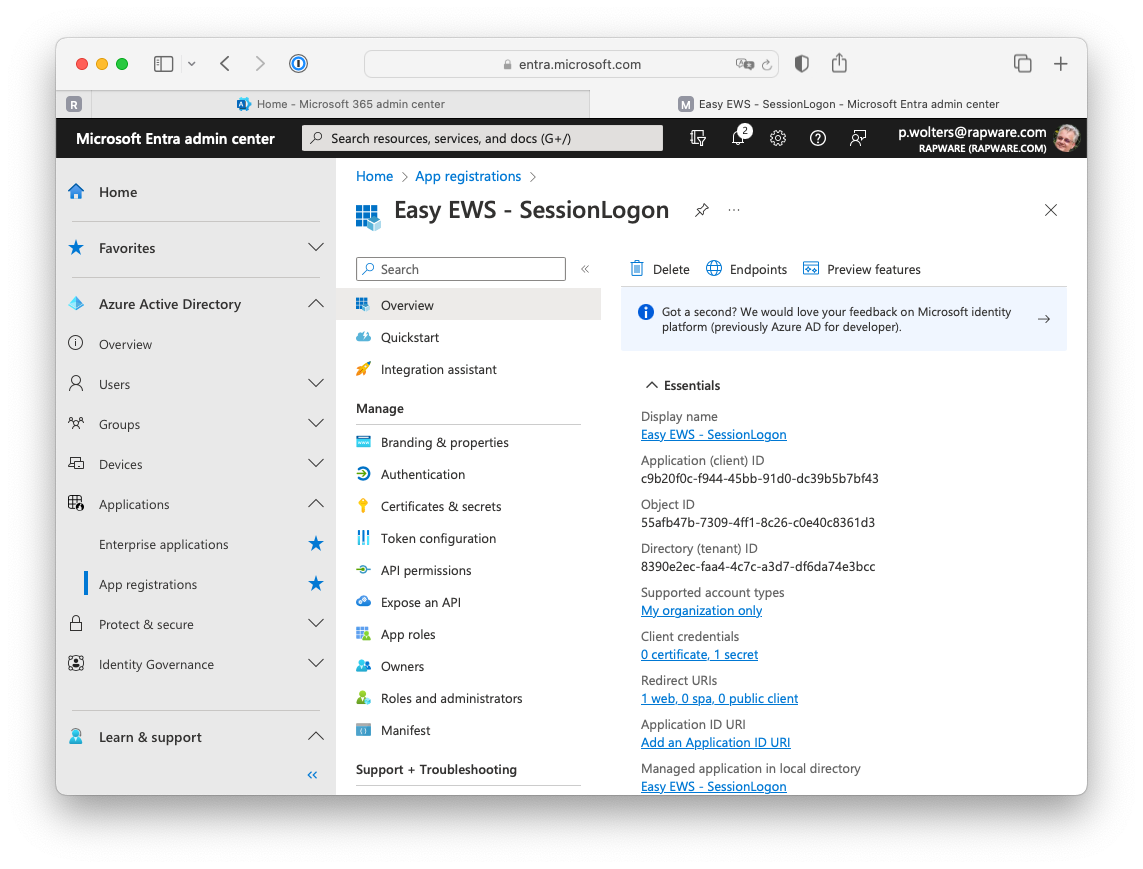This screenshot has width=1143, height=869.
Task: Open App roles
Action: [x=407, y=635]
